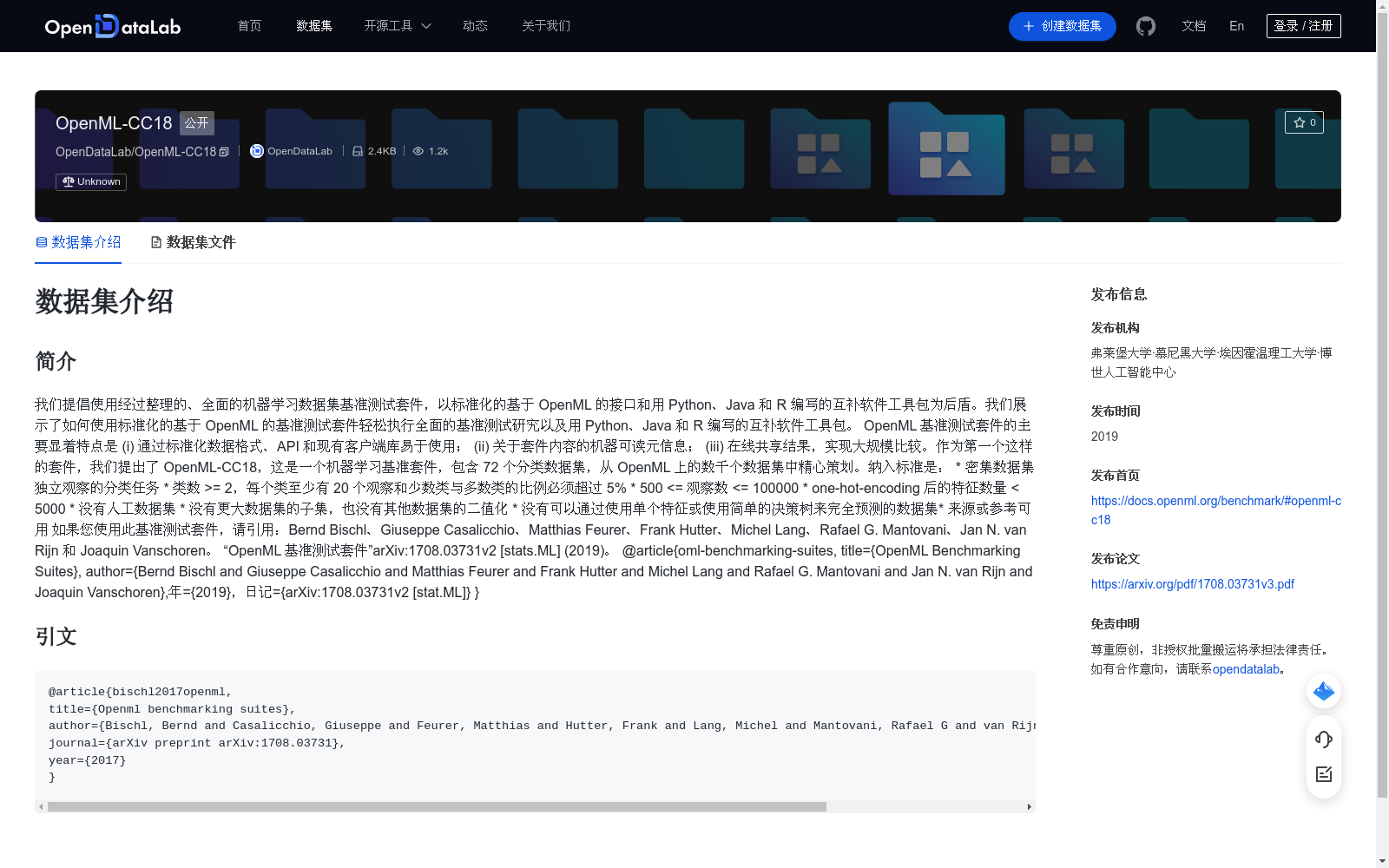This screenshot has width=1389, height=868.
Task: Switch language to En
Action: (x=1236, y=26)
